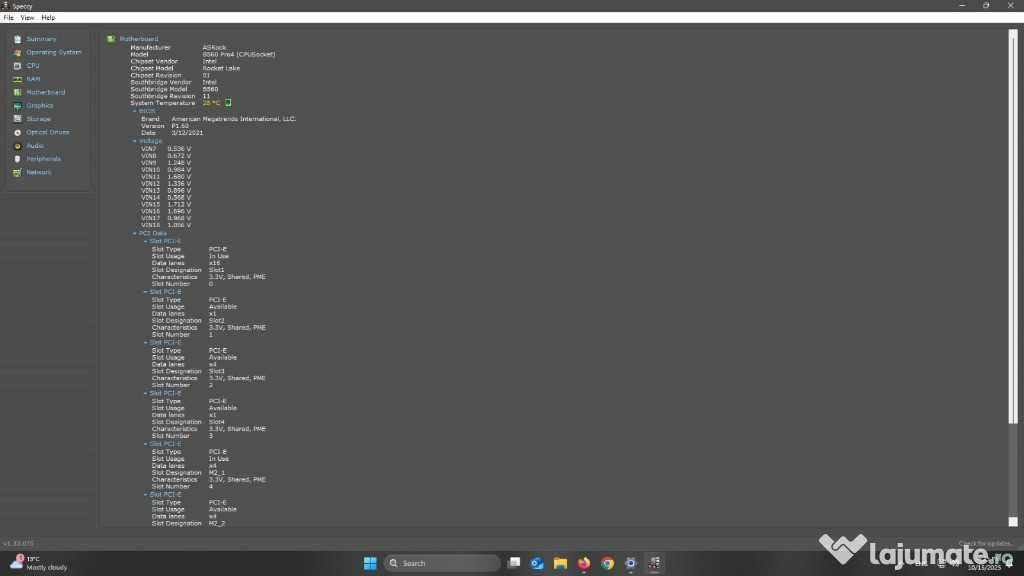This screenshot has height=576, width=1024.
Task: Select the Network icon in sidebar
Action: point(18,172)
